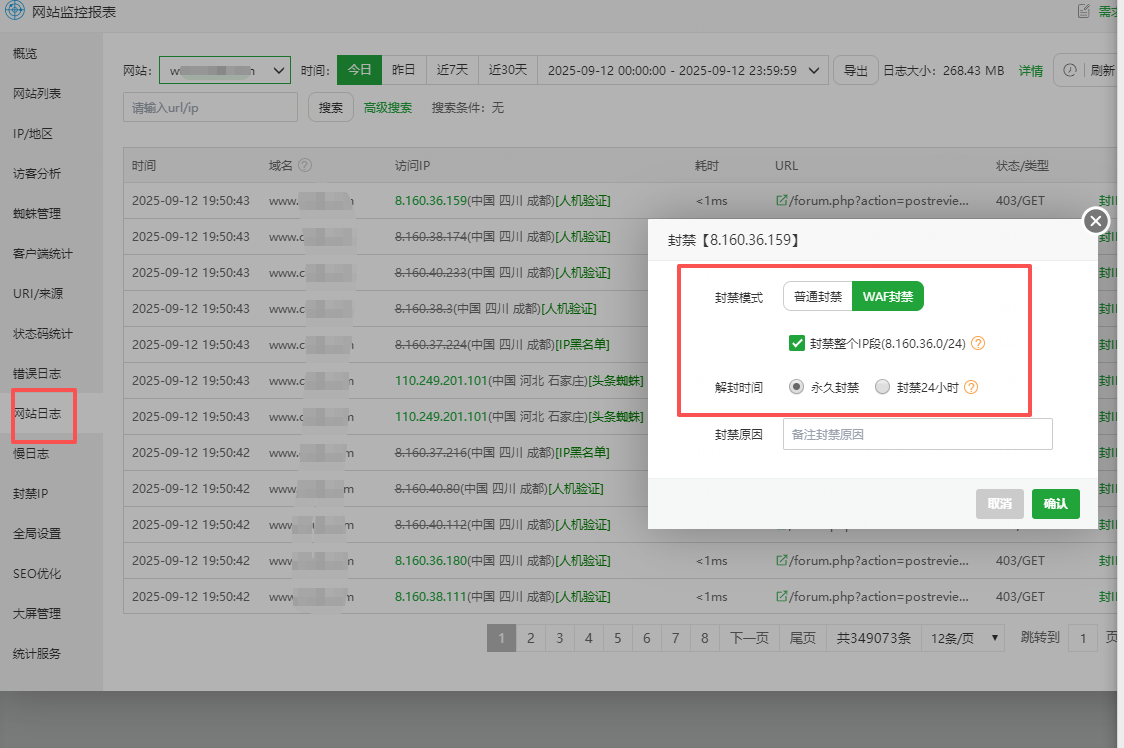
Task: Click the green 确认 button
Action: pos(1055,504)
